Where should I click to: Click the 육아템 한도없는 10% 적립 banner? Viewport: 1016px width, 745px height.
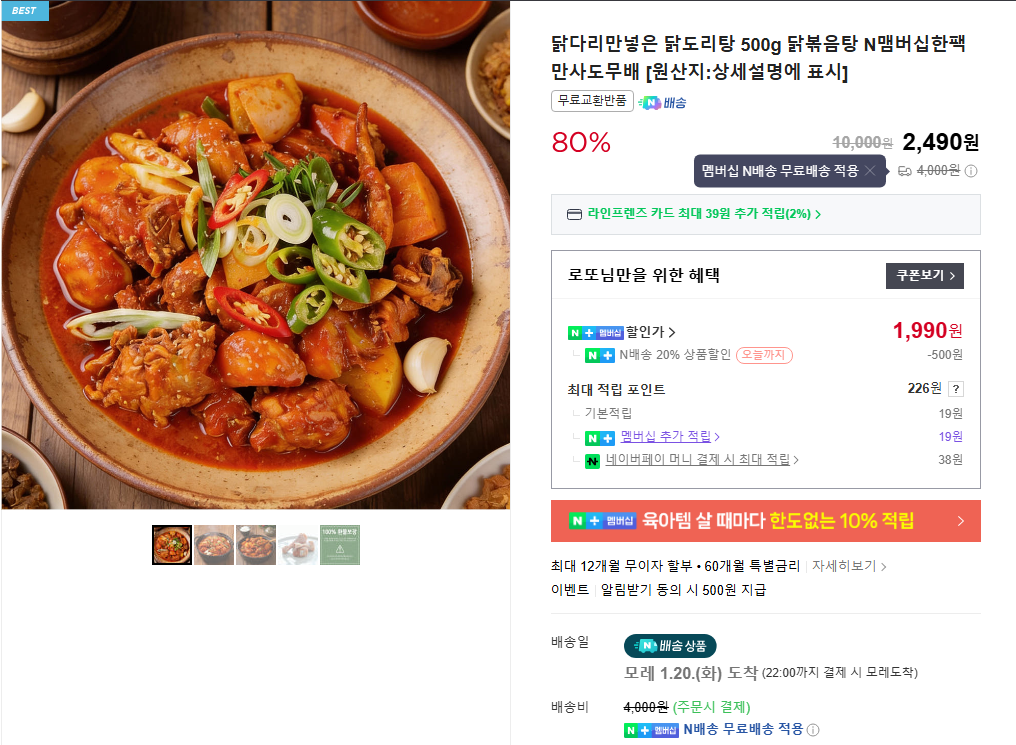pos(766,521)
